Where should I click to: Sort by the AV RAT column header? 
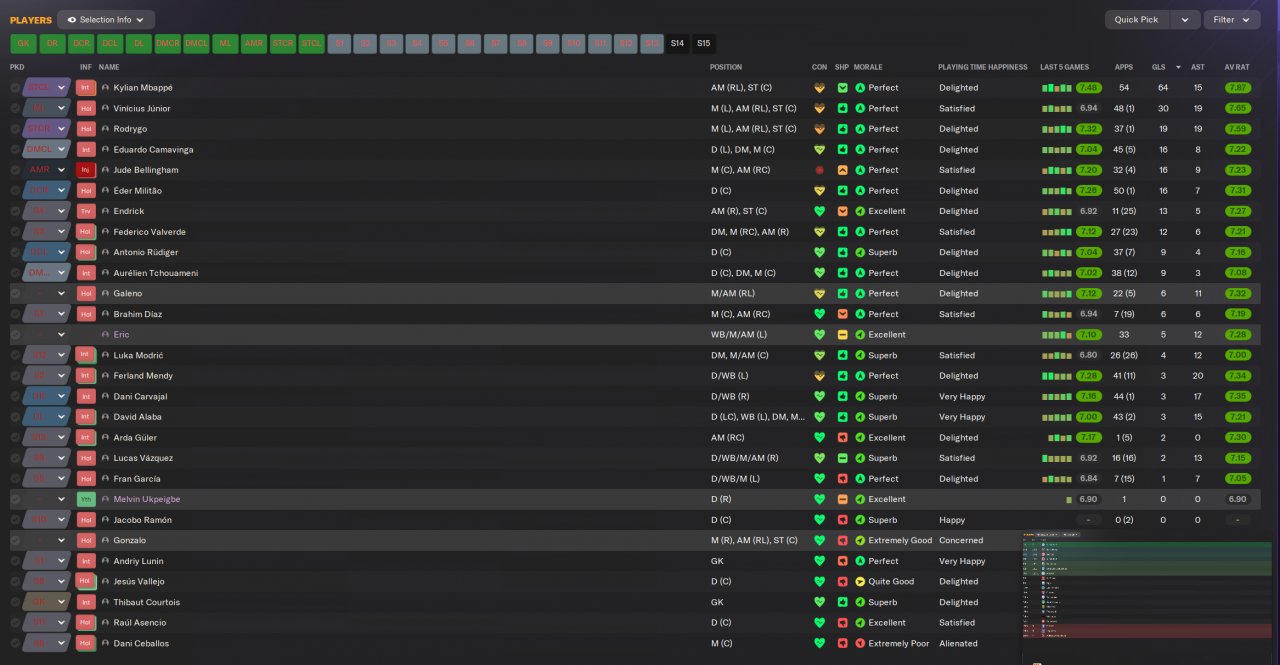point(1237,67)
